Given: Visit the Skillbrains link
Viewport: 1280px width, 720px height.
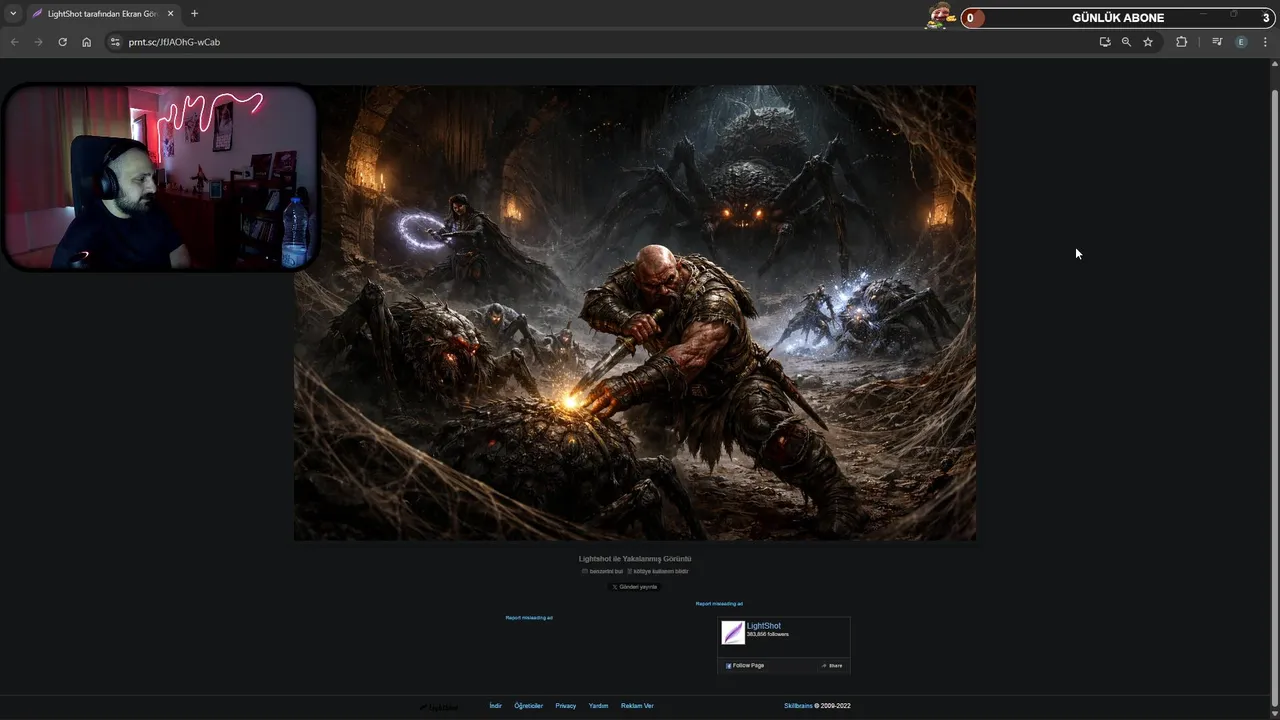Looking at the screenshot, I should pyautogui.click(x=798, y=706).
